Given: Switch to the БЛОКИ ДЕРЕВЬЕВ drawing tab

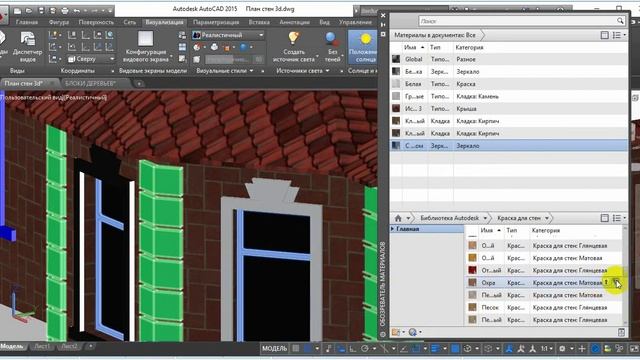Looking at the screenshot, I should pos(90,83).
